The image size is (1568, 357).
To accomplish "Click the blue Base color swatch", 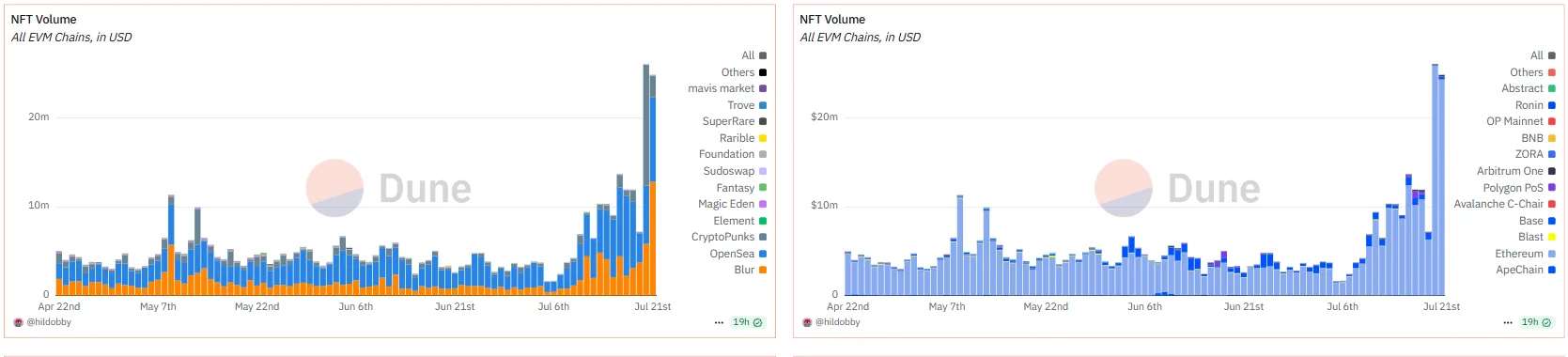I will pos(1552,221).
